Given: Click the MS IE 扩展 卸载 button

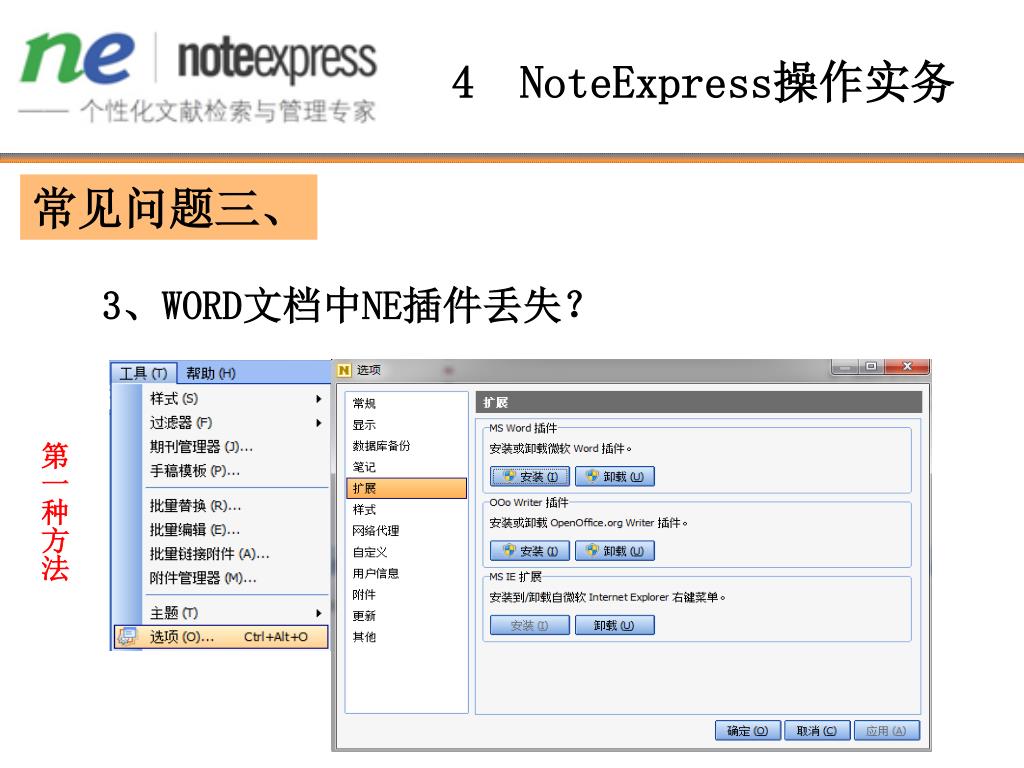Looking at the screenshot, I should (x=615, y=626).
